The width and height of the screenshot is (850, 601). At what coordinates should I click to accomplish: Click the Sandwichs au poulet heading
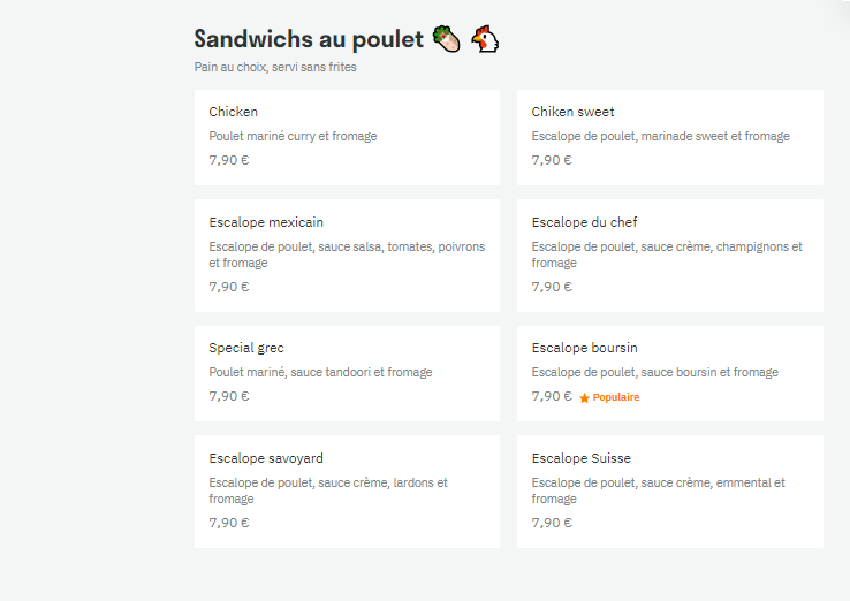[309, 39]
